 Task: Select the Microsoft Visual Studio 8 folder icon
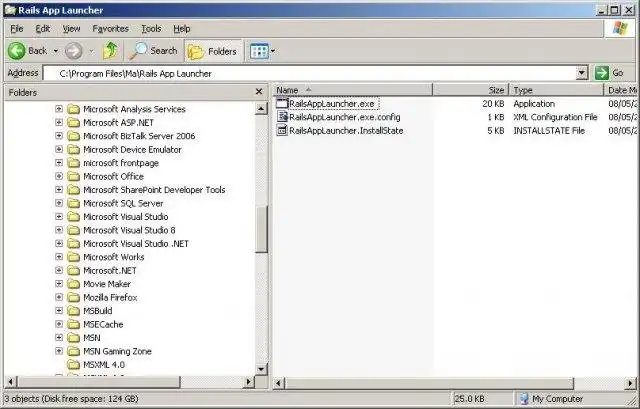(73, 230)
